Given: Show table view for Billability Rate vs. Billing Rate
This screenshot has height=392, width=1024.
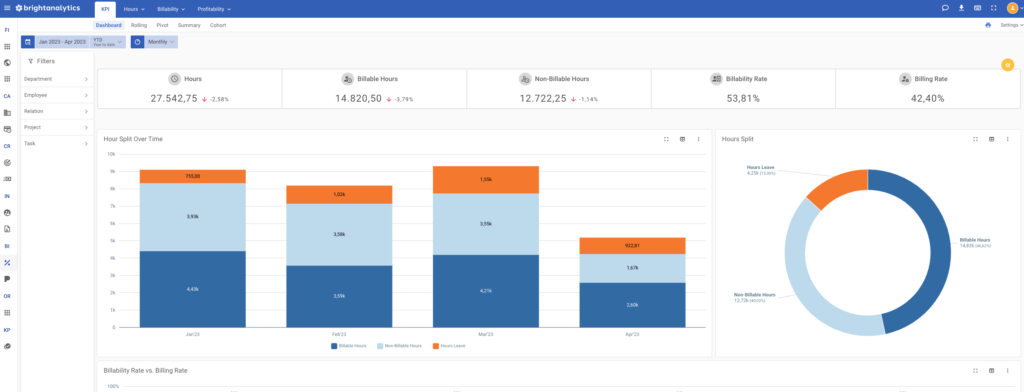Looking at the screenshot, I should coord(991,370).
